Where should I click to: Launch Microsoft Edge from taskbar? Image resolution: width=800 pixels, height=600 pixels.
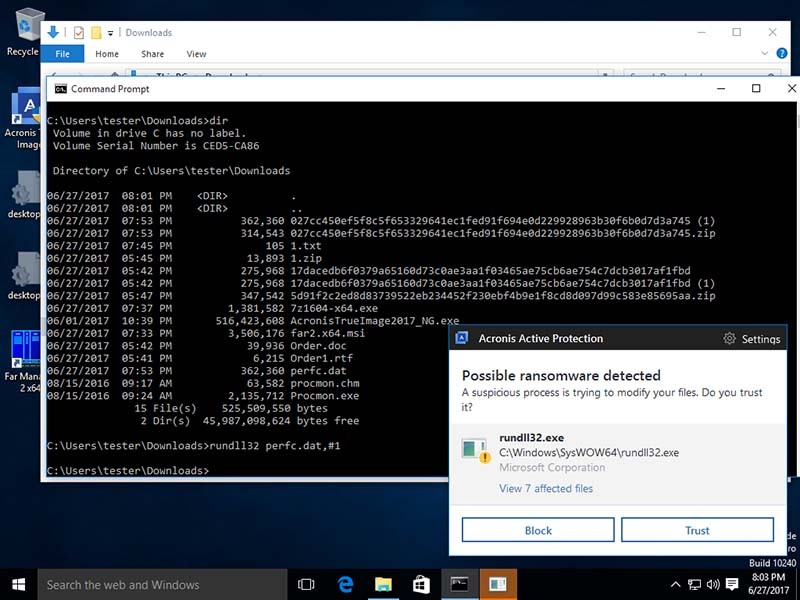346,584
